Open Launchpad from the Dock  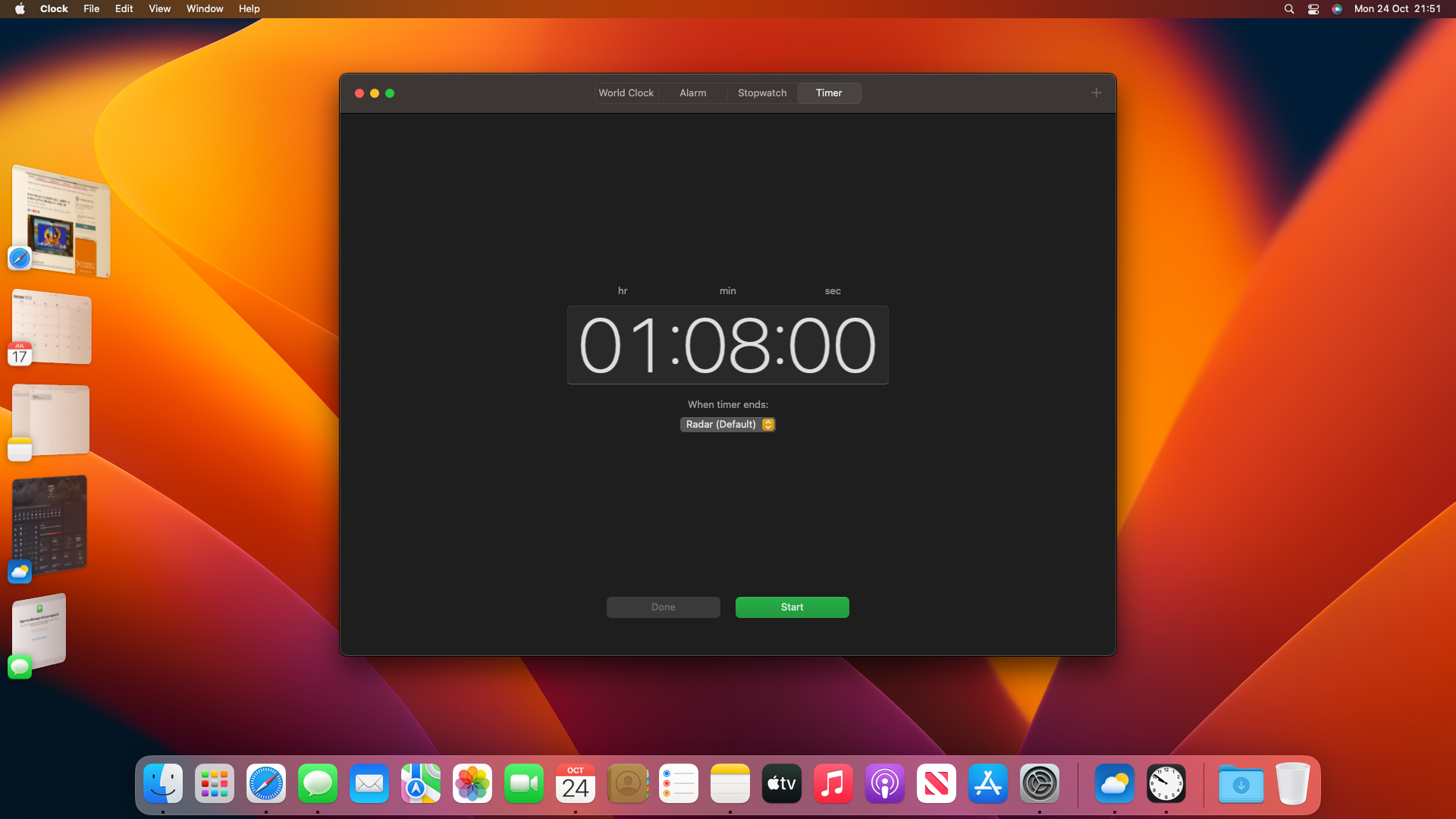[214, 784]
